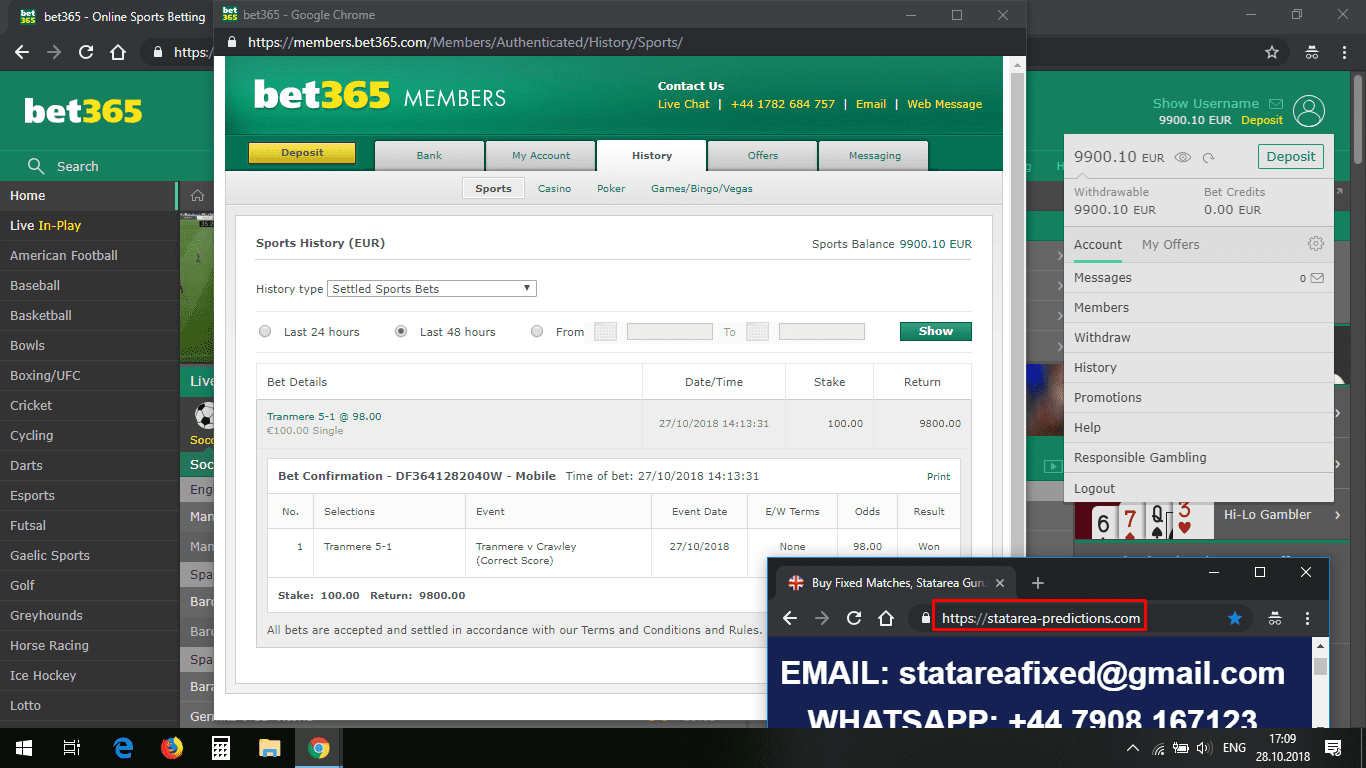Click home icon in statarea-predictions browser window
Viewport: 1366px width, 768px height.
point(886,618)
